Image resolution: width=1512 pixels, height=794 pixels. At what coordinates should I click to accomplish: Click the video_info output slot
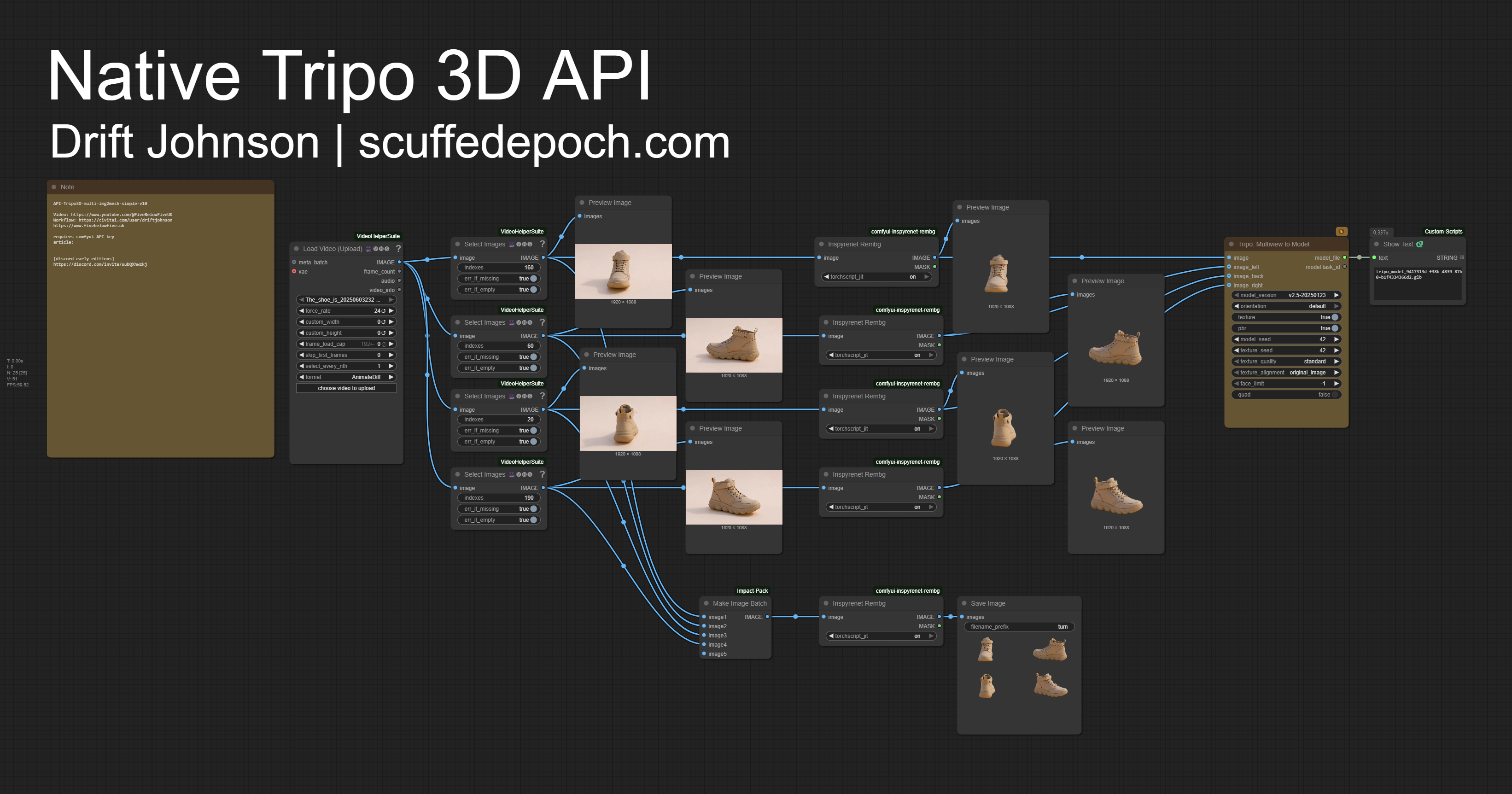(x=399, y=290)
